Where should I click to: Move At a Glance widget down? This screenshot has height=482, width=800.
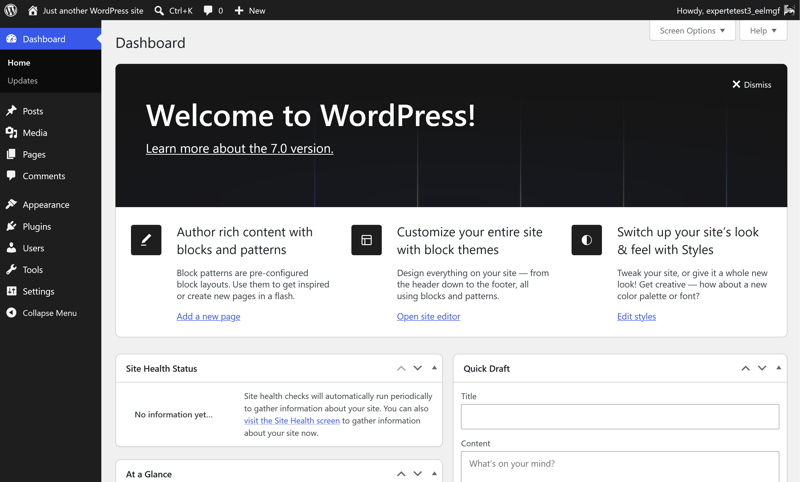[x=417, y=474]
